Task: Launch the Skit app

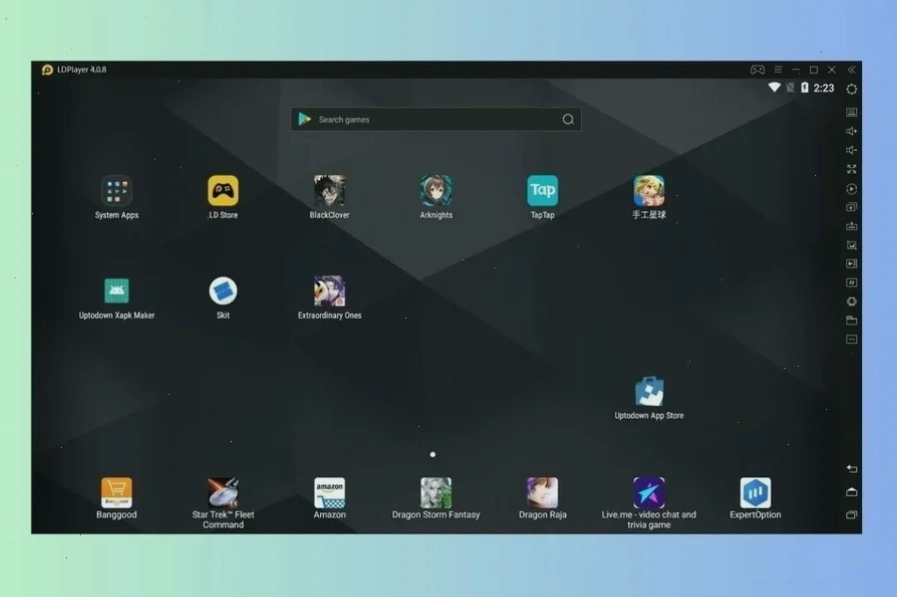Action: click(223, 291)
